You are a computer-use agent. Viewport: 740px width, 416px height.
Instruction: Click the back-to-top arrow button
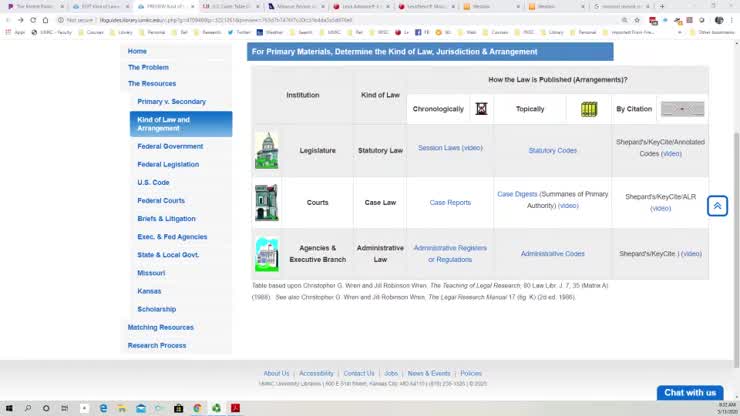717,206
